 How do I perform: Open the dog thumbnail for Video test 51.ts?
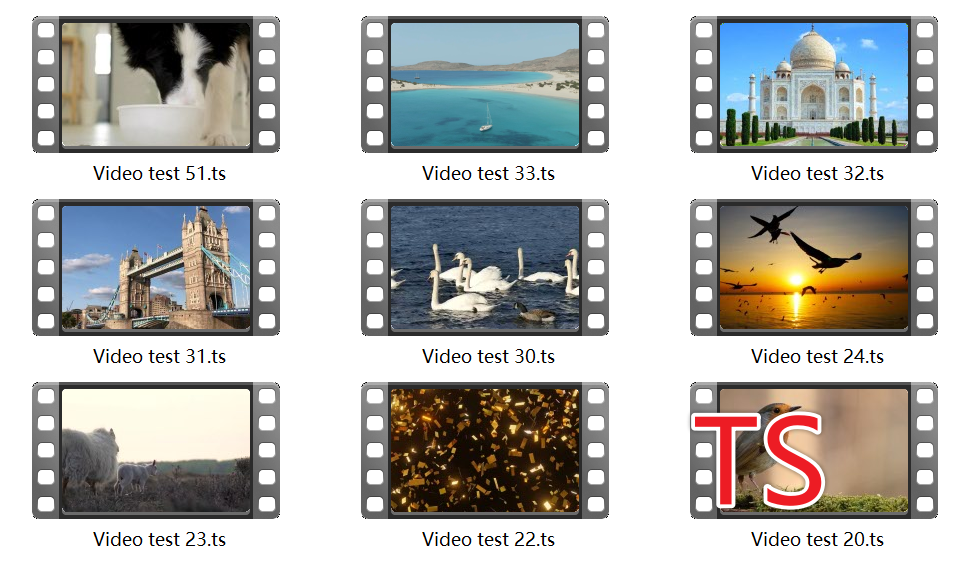[155, 85]
